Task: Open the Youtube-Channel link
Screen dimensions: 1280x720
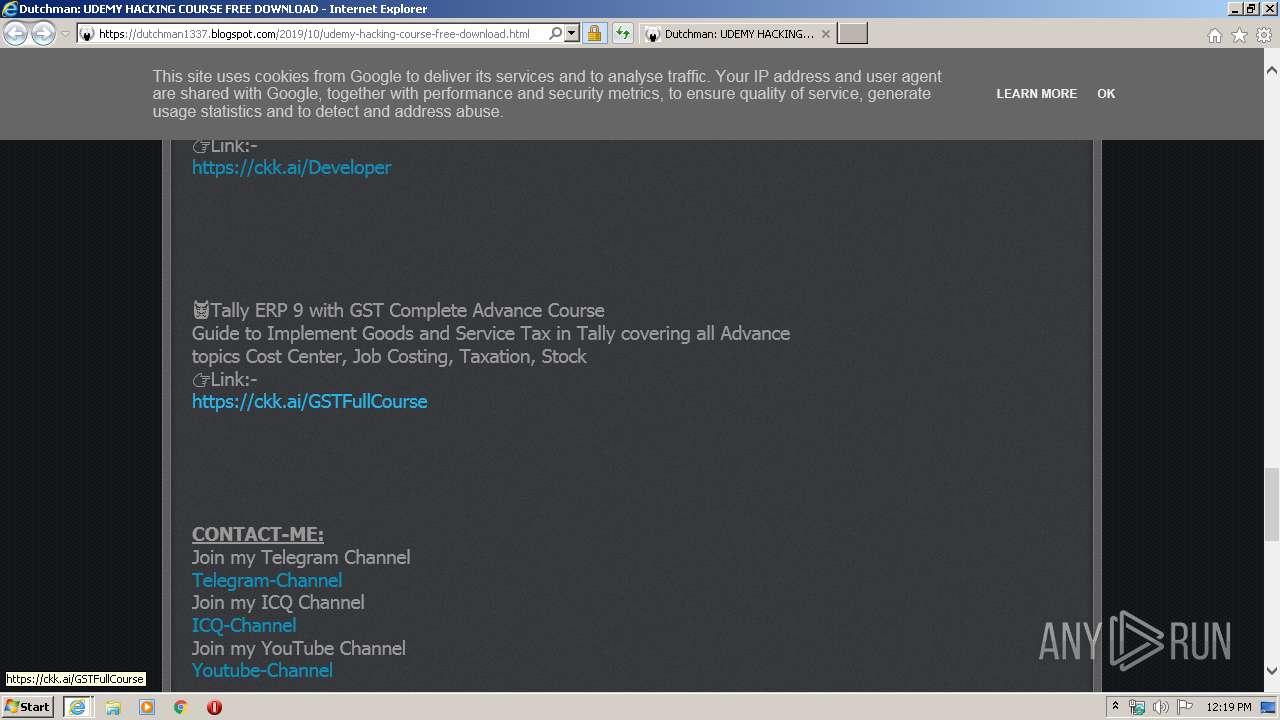Action: (262, 671)
